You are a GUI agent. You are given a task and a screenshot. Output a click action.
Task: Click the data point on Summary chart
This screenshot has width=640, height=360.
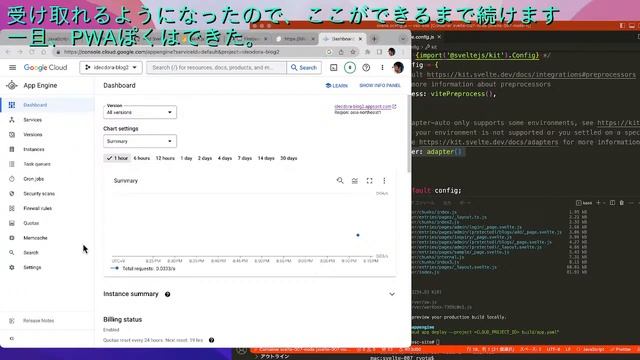[358, 235]
